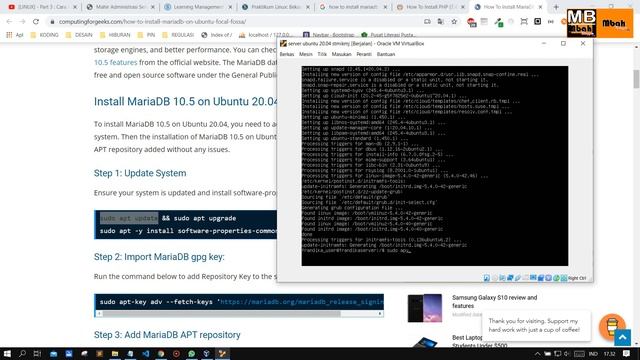The width and height of the screenshot is (640, 360).
Task: Click the 'Step 2: Import MariaDB gpg key:' heading
Action: point(159,257)
